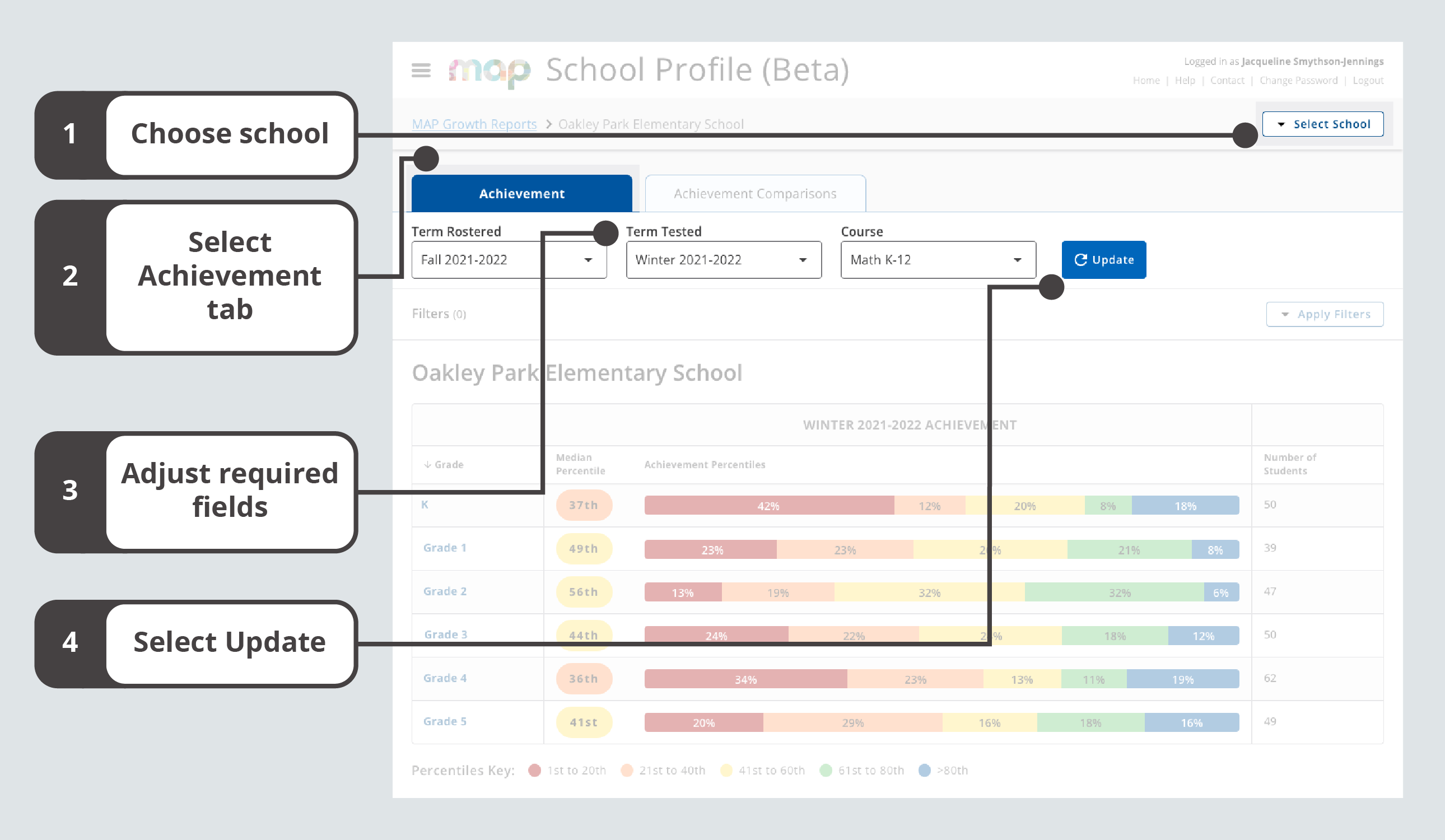1445x840 pixels.
Task: Click the 21st to 40th orange key dot
Action: pyautogui.click(x=627, y=770)
